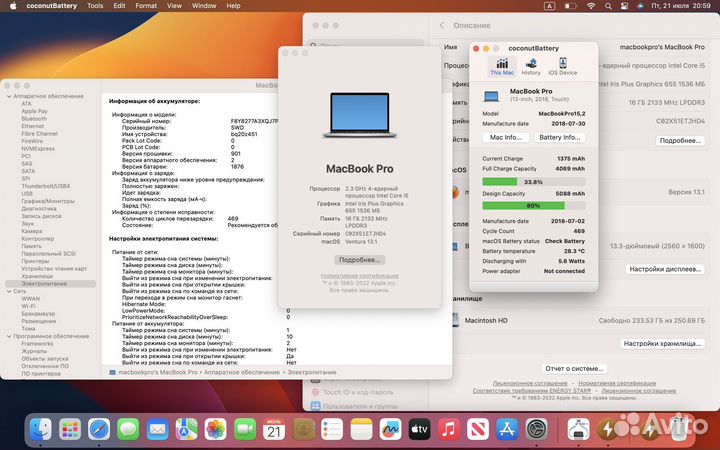
Task: Open the coconutBattery app menu
Action: pyautogui.click(x=51, y=6)
